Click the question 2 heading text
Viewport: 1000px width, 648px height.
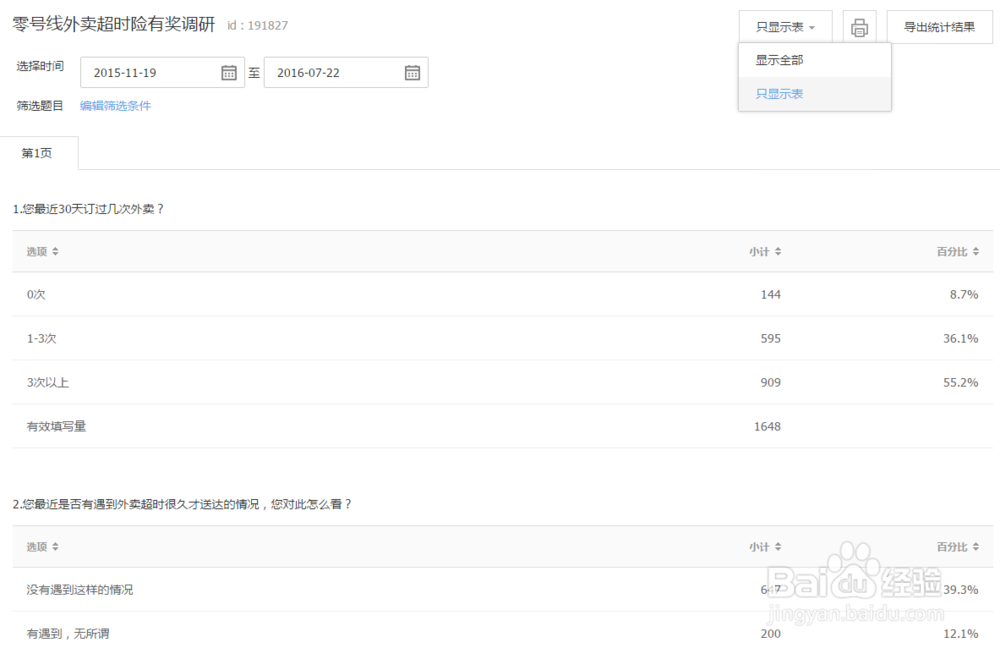point(182,504)
